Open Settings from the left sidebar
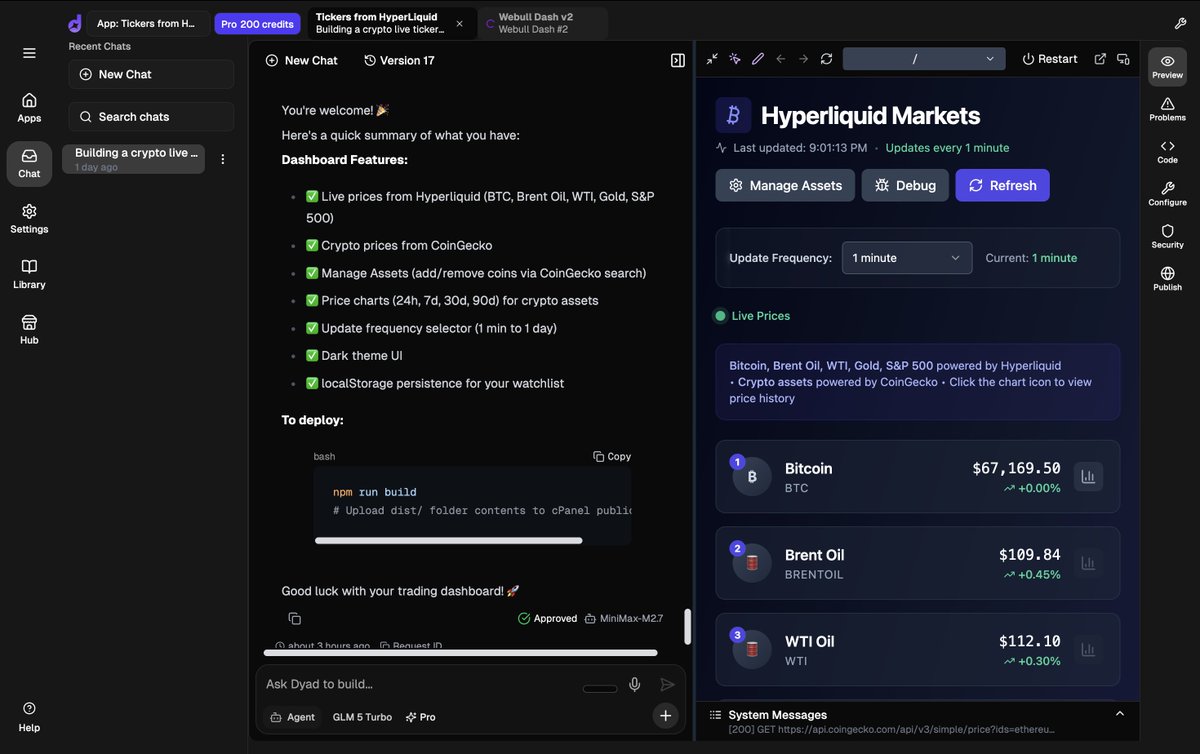Screen dimensions: 1200x754 point(29,218)
